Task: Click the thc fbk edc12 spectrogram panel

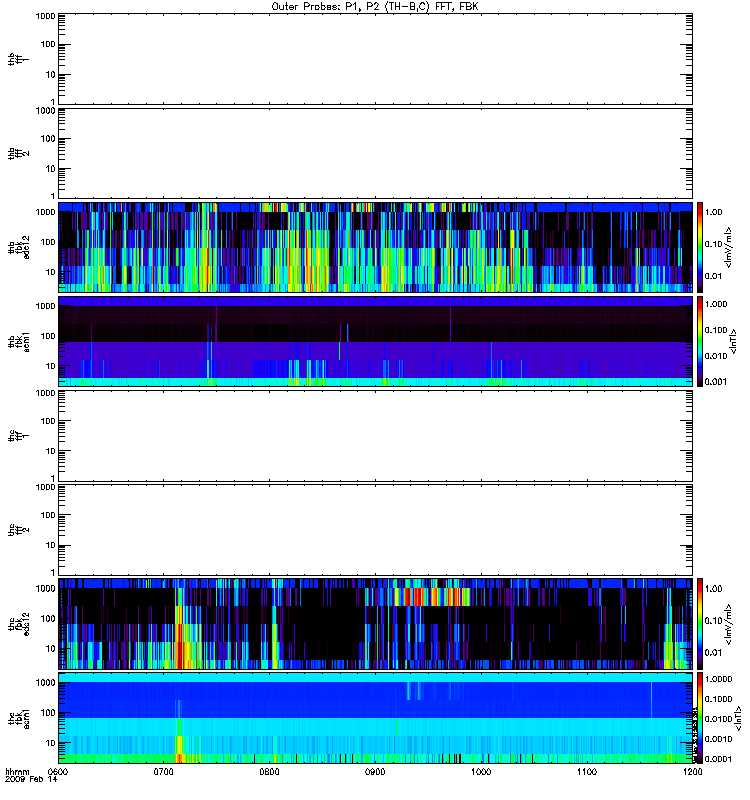Action: pos(376,623)
